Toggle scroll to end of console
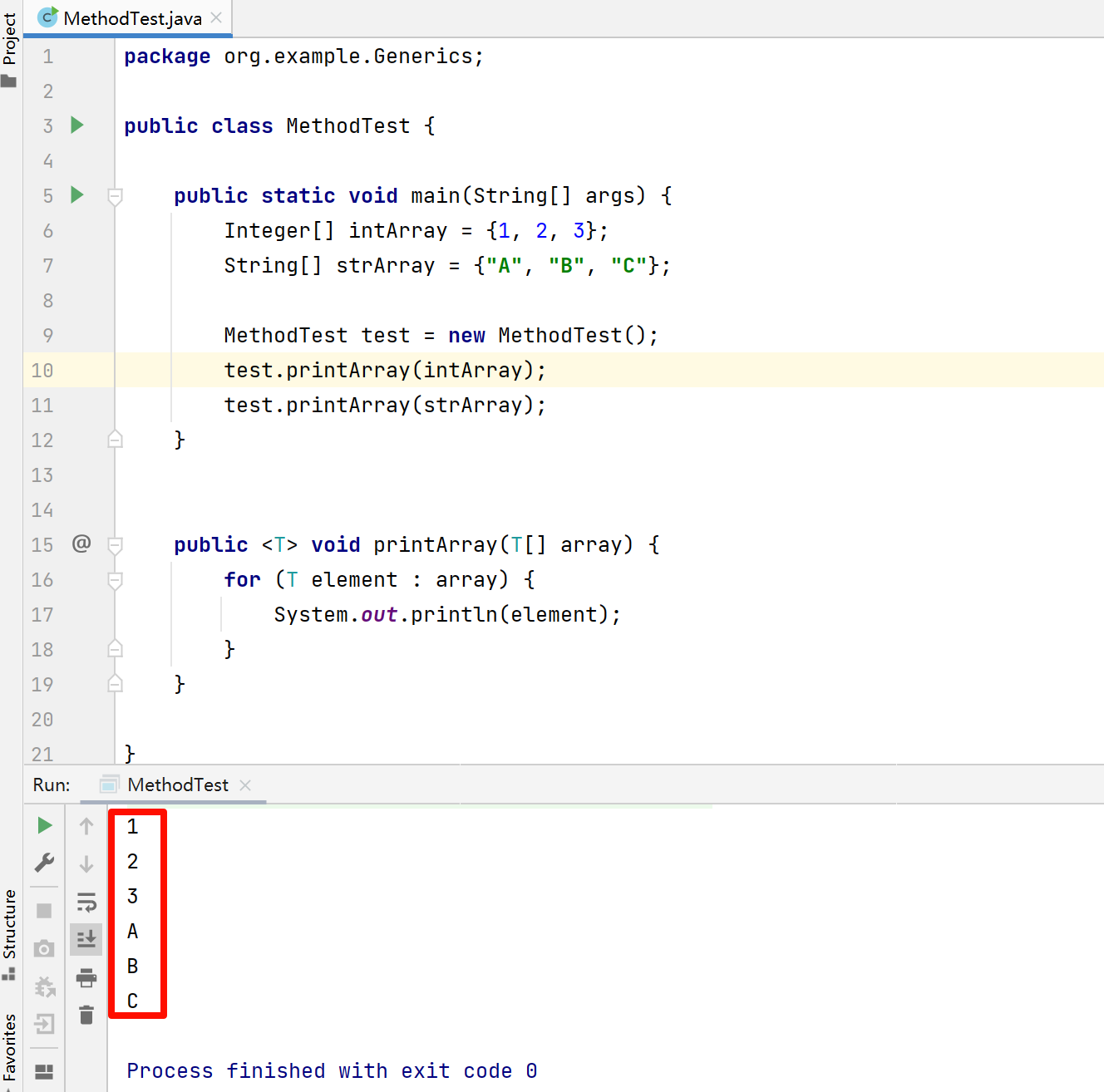 click(x=86, y=939)
